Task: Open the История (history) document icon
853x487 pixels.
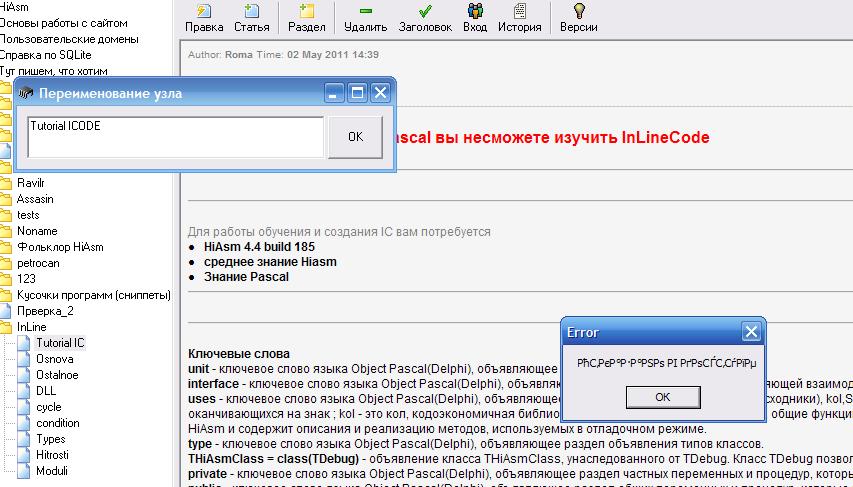Action: 520,12
